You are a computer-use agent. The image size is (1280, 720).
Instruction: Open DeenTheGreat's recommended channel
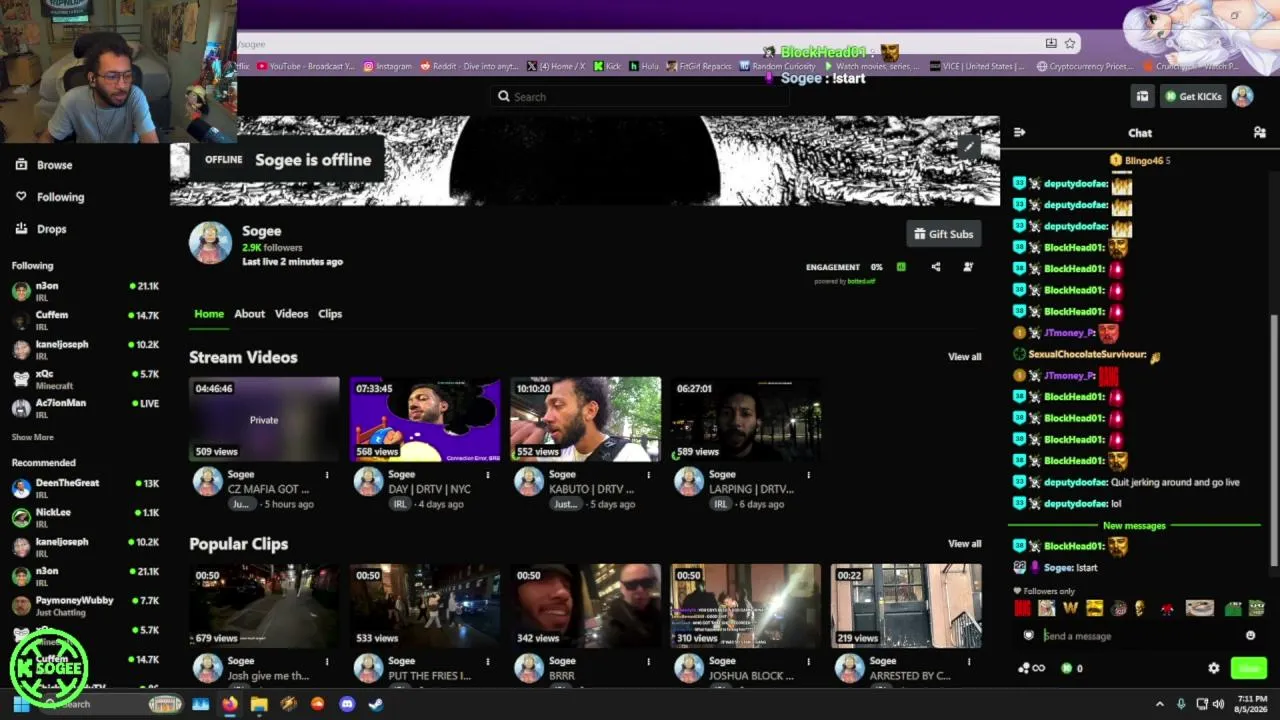tap(85, 488)
